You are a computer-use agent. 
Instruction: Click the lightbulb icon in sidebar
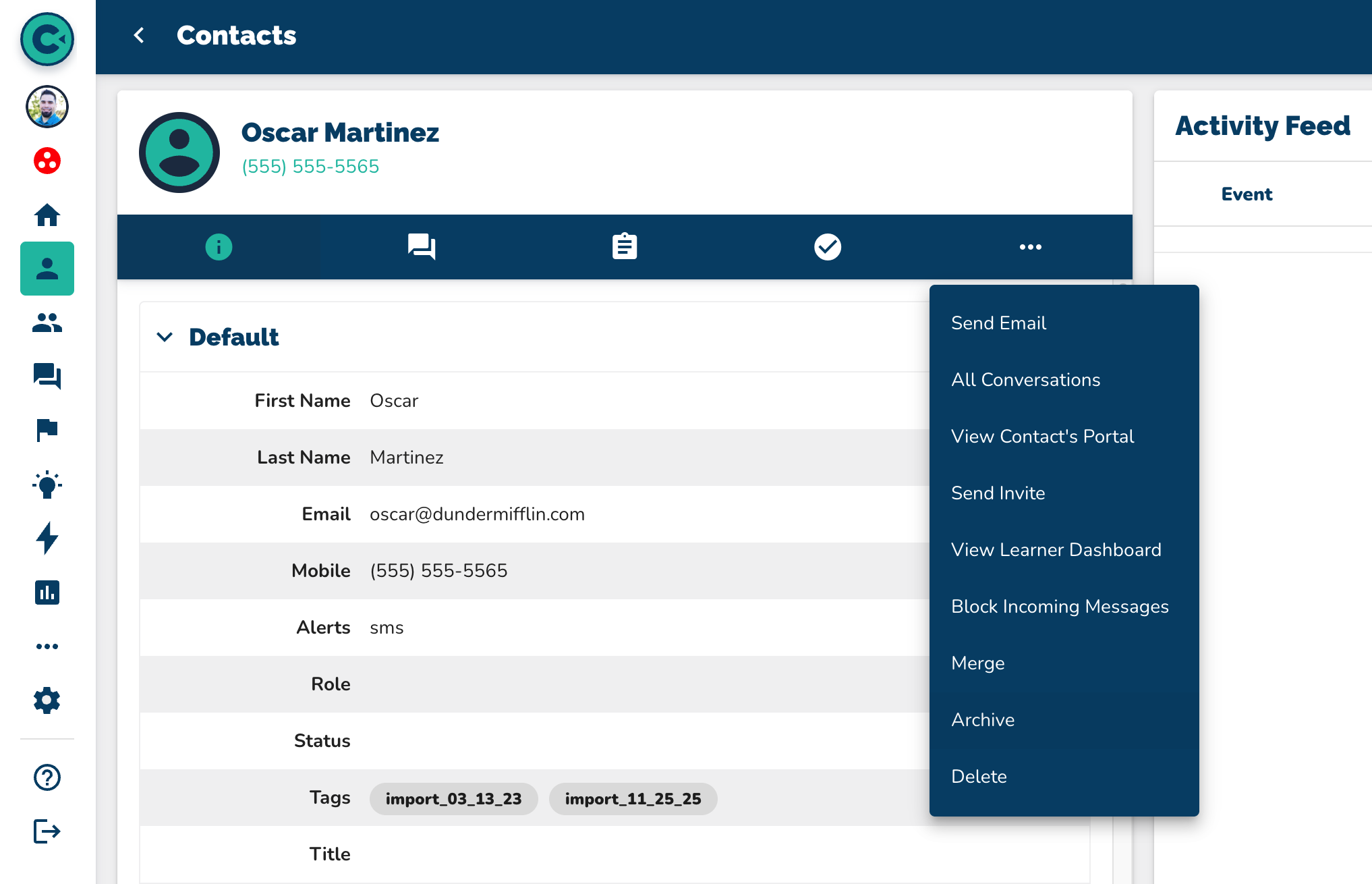click(x=47, y=484)
